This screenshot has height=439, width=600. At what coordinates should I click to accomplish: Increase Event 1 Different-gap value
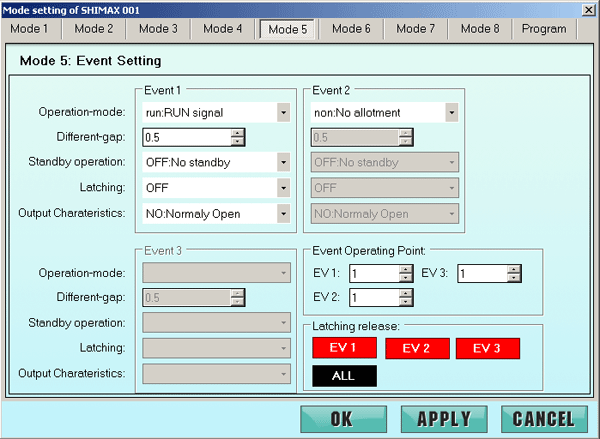coord(237,133)
